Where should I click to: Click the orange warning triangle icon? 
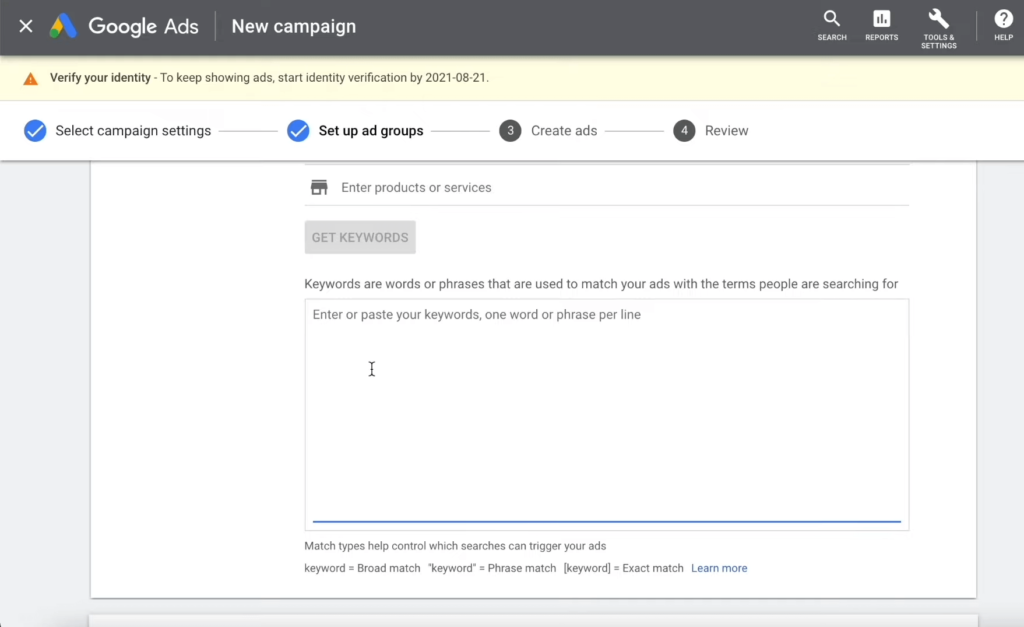point(31,78)
